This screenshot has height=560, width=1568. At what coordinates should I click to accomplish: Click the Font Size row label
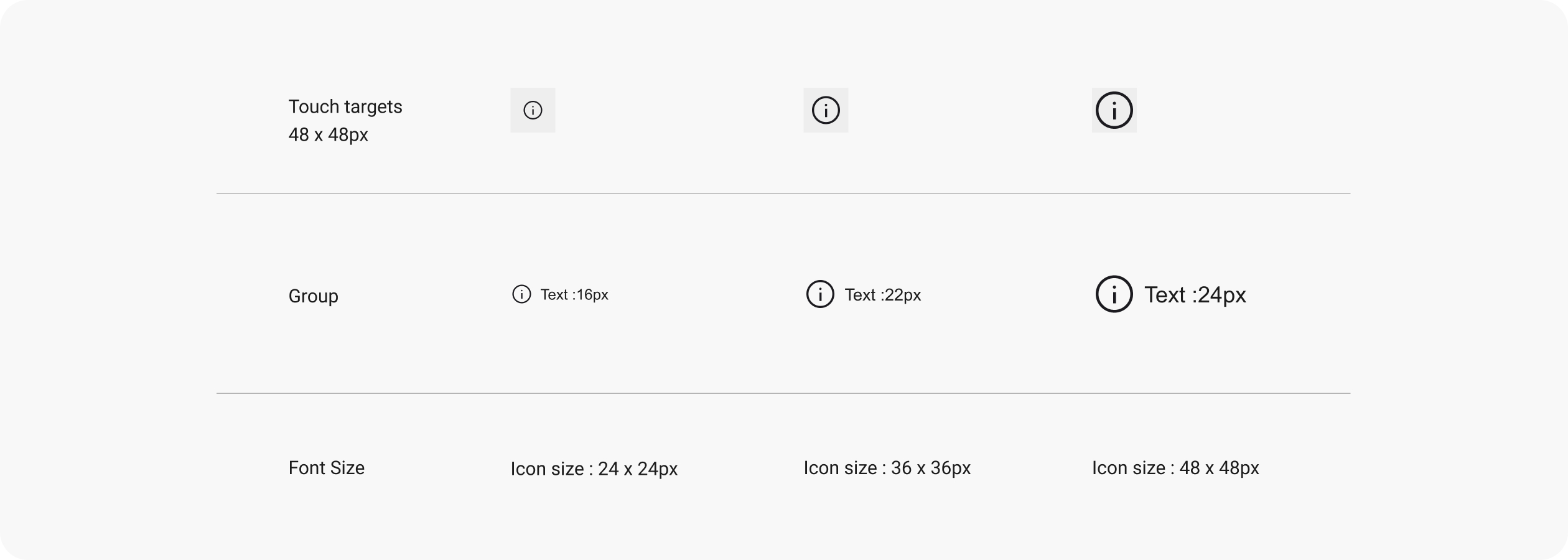click(326, 468)
